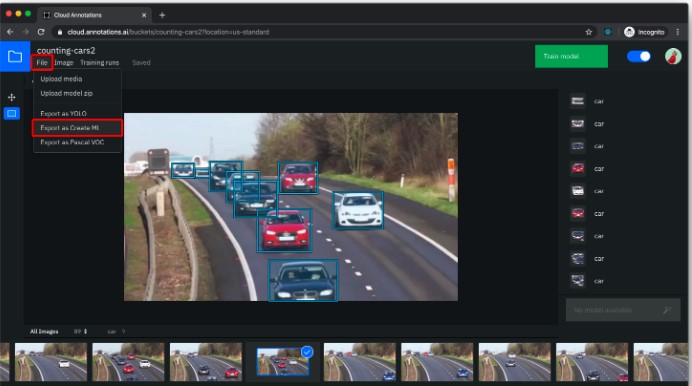The height and width of the screenshot is (386, 692).
Task: Click the browser address bar URL
Action: pos(168,32)
